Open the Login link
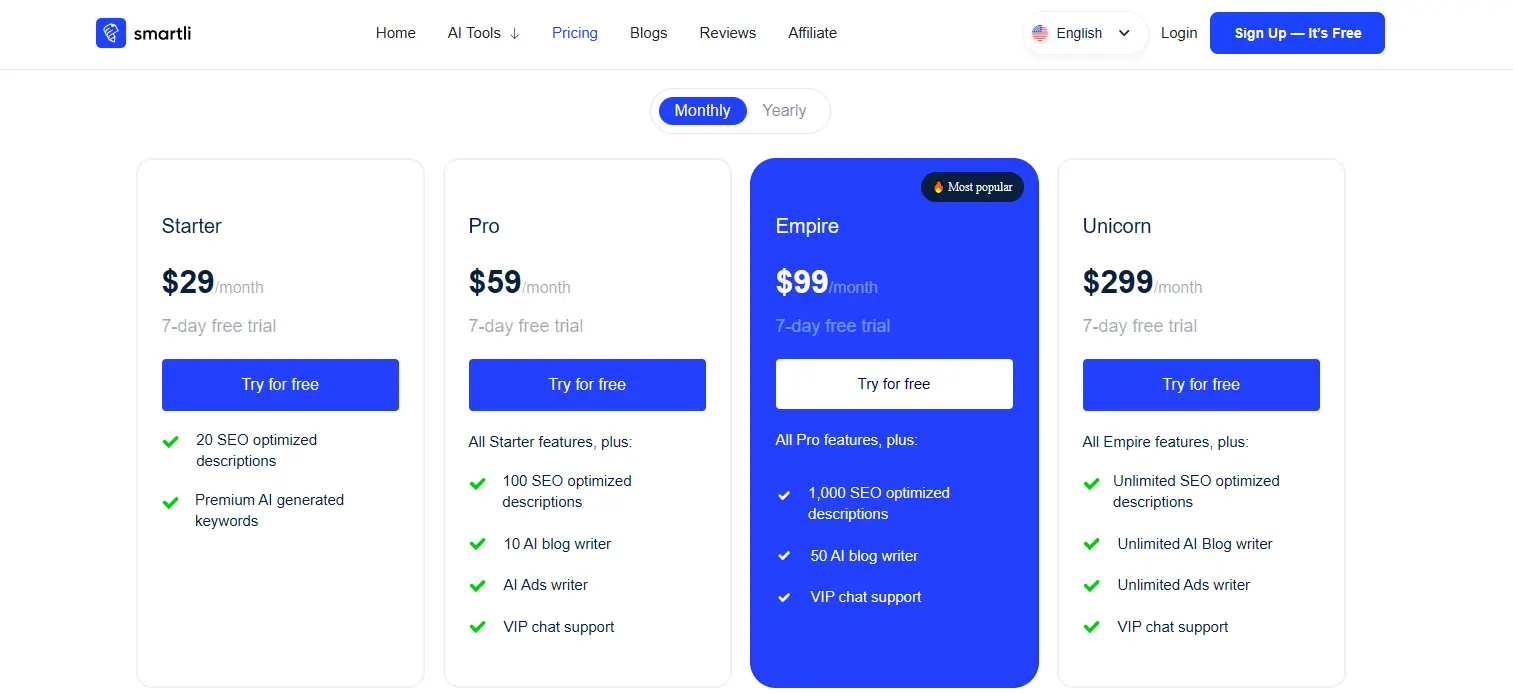 [x=1179, y=33]
